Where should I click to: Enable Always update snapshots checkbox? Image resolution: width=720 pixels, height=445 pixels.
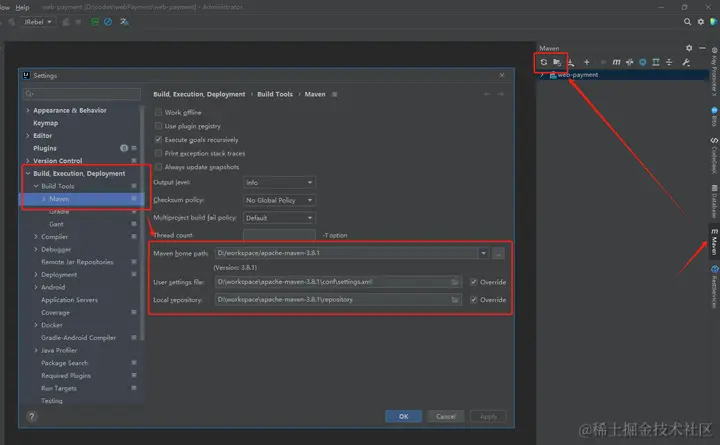coord(158,167)
